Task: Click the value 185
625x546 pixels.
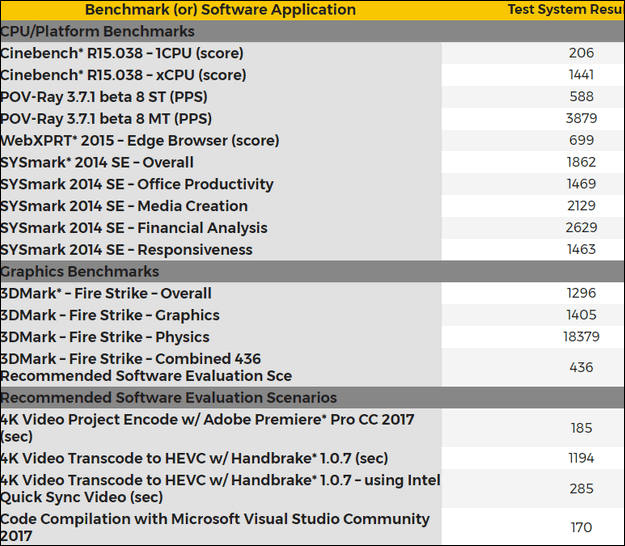Action: click(581, 428)
